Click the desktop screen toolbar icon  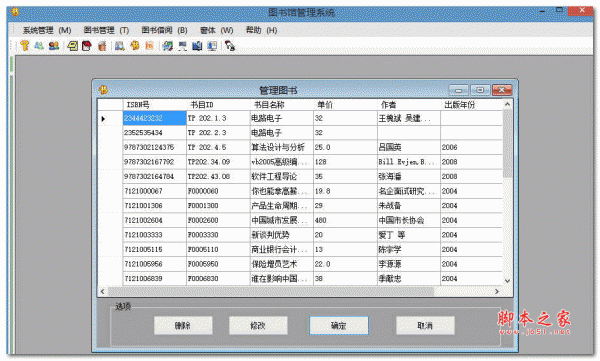pyautogui.click(x=212, y=46)
